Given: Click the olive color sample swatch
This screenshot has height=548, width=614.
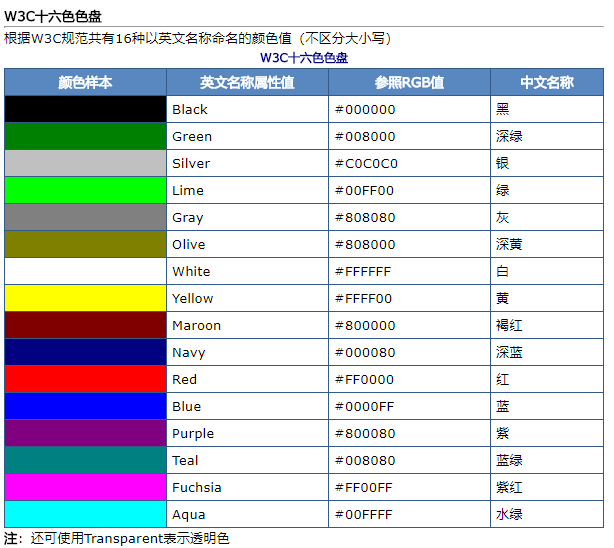Looking at the screenshot, I should 86,244.
